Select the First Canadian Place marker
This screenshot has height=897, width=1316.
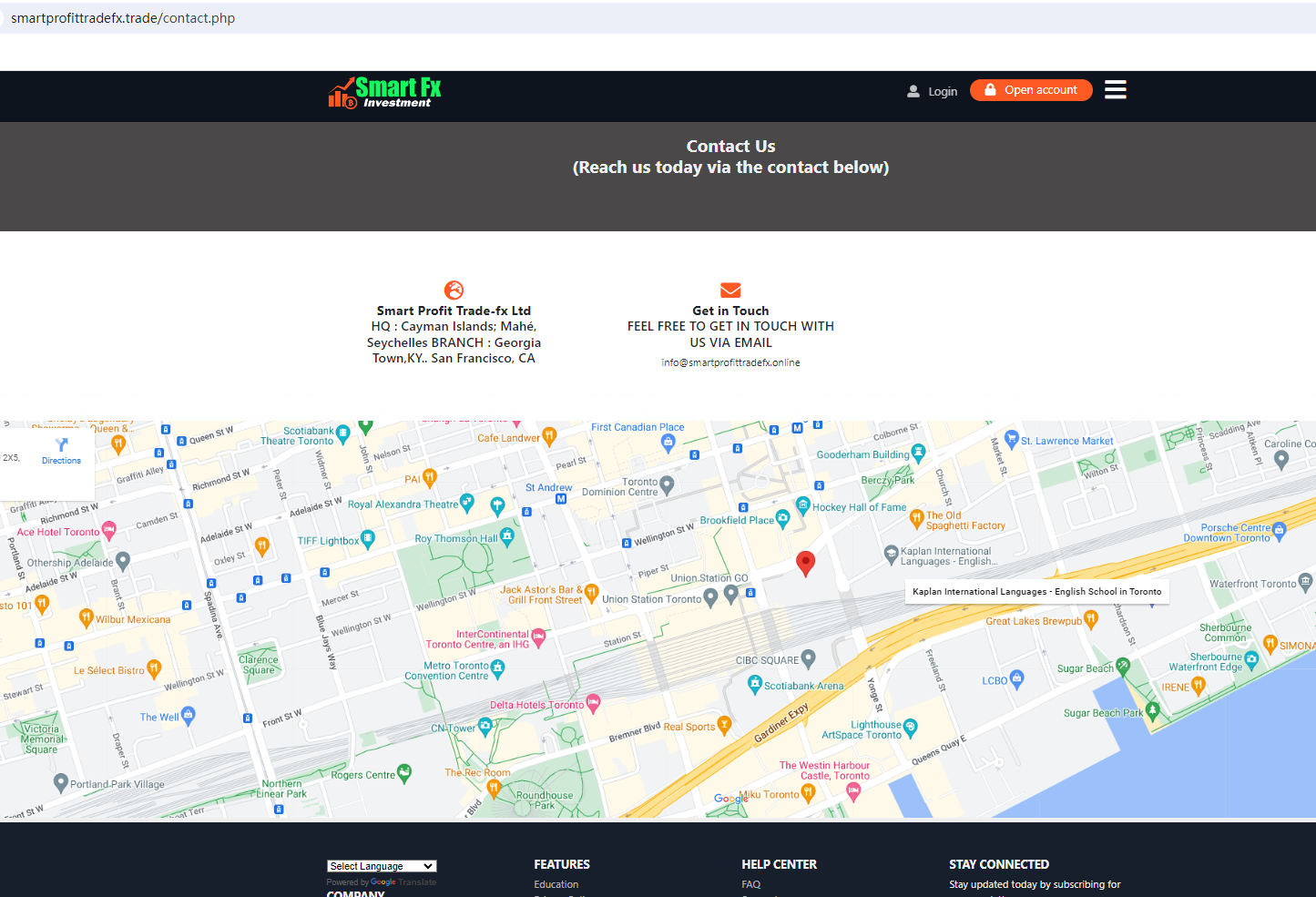(x=668, y=443)
